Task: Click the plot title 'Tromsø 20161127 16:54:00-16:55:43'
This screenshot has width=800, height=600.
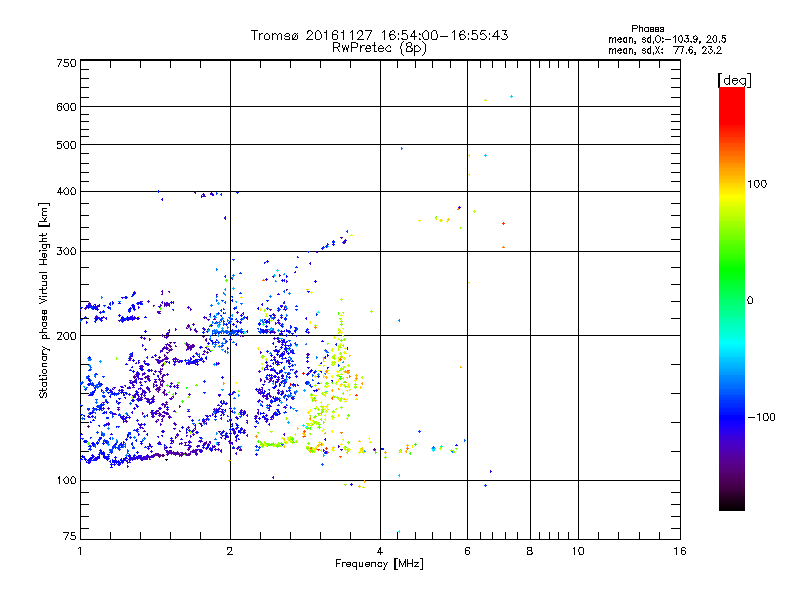Action: [379, 35]
